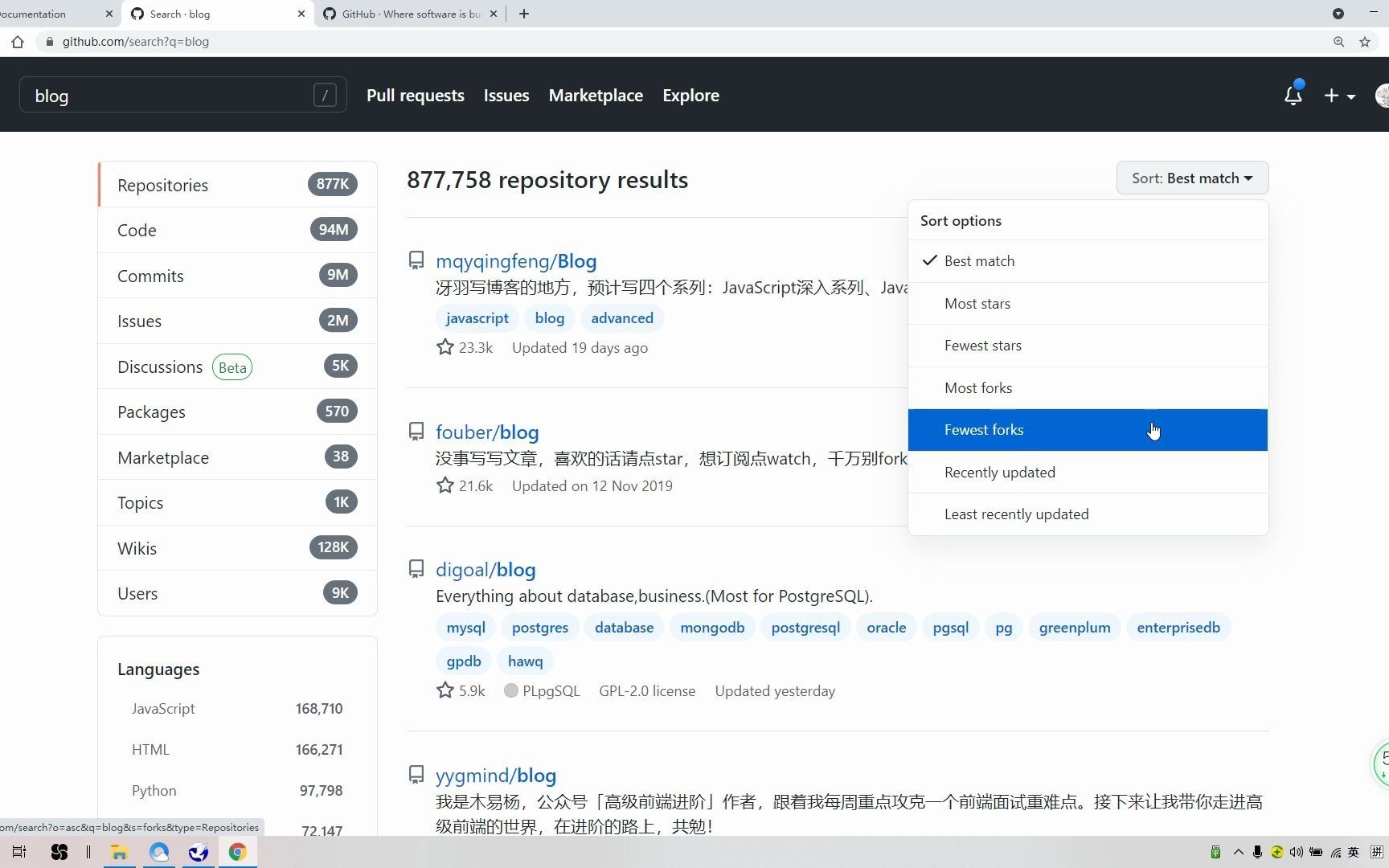Viewport: 1389px width, 868px height.
Task: Filter results by Commits
Action: (x=237, y=276)
